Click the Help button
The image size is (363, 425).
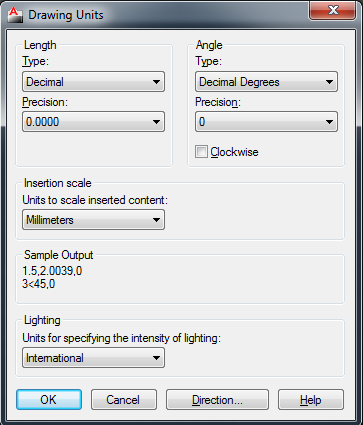point(311,399)
